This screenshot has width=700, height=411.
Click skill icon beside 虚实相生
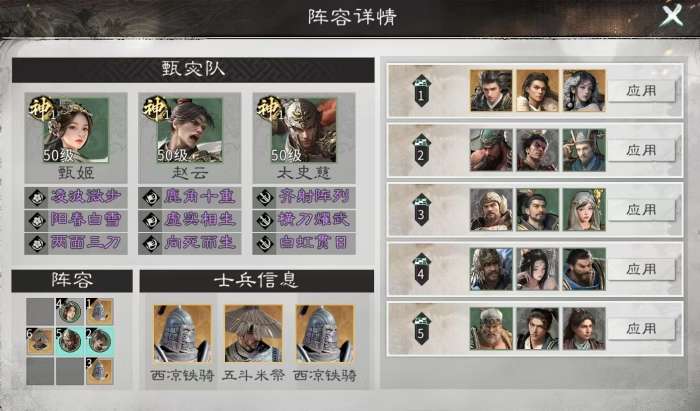click(151, 220)
